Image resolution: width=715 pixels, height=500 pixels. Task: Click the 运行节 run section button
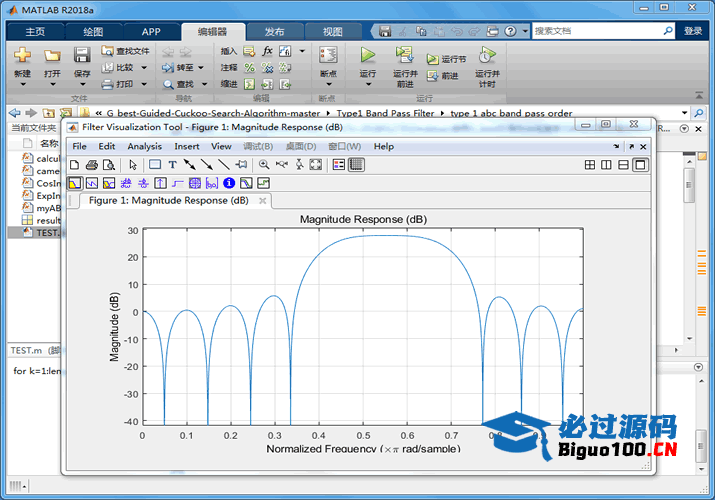pyautogui.click(x=446, y=59)
